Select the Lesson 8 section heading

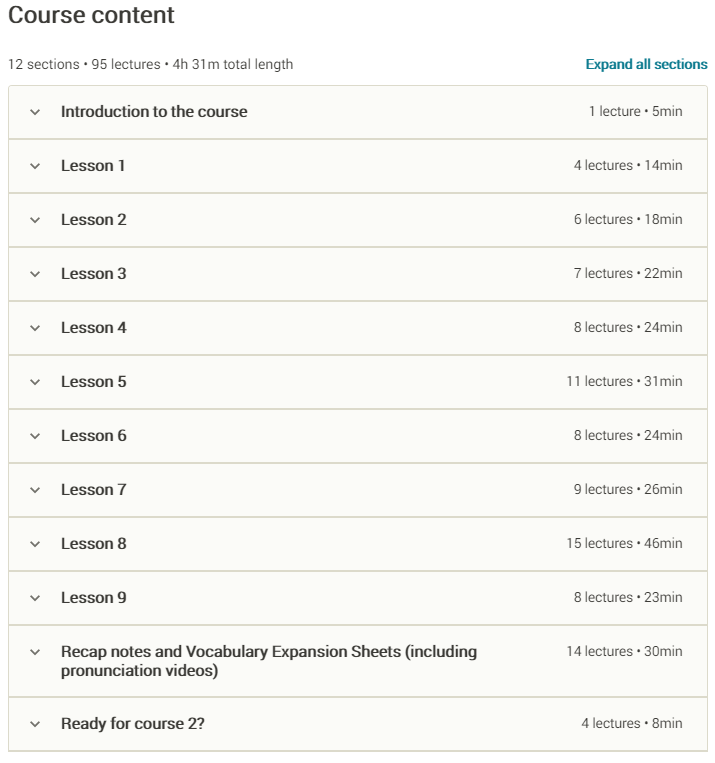coord(94,544)
